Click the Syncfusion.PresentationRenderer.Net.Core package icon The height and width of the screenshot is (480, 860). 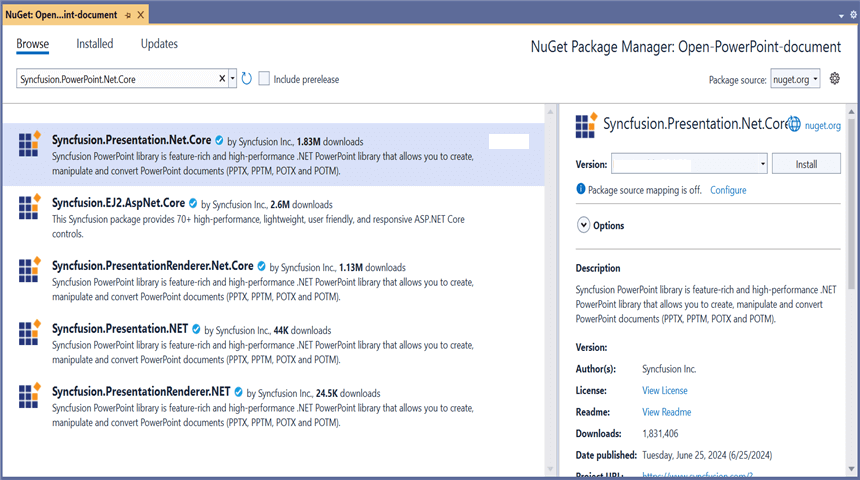coord(30,270)
